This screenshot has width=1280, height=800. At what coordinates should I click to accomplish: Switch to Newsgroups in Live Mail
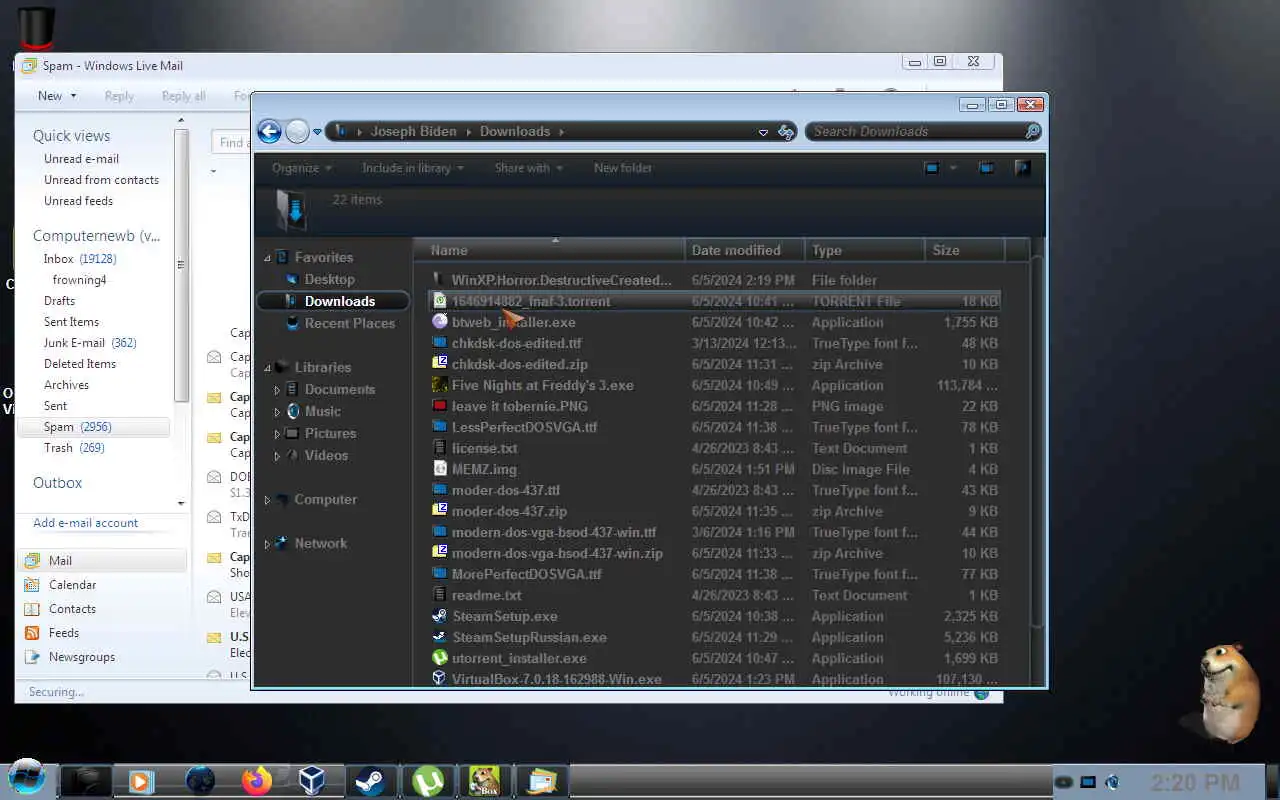point(82,657)
